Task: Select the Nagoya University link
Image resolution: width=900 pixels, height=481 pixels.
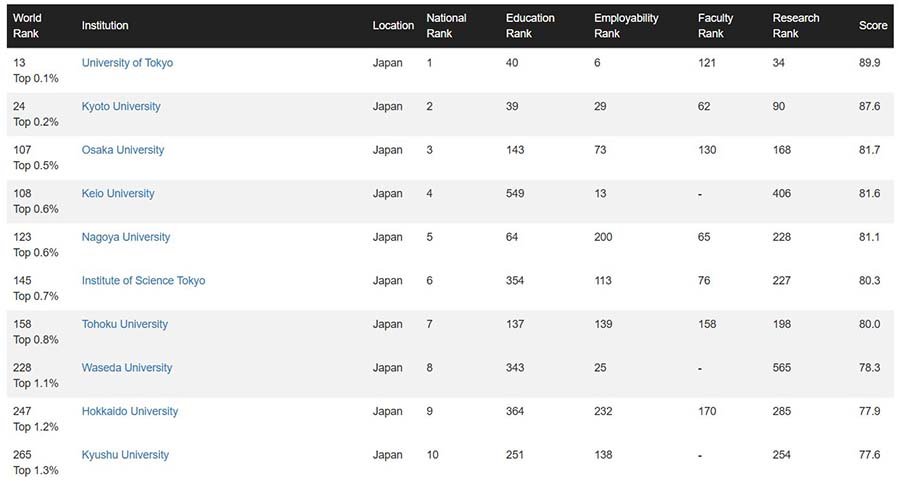Action: coord(126,237)
